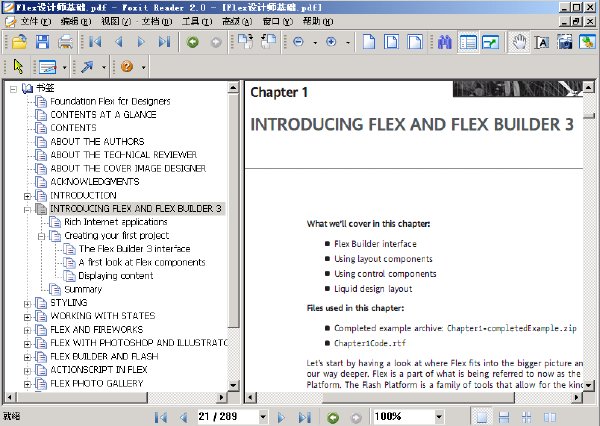Select the Fit Page icon

tap(391, 42)
